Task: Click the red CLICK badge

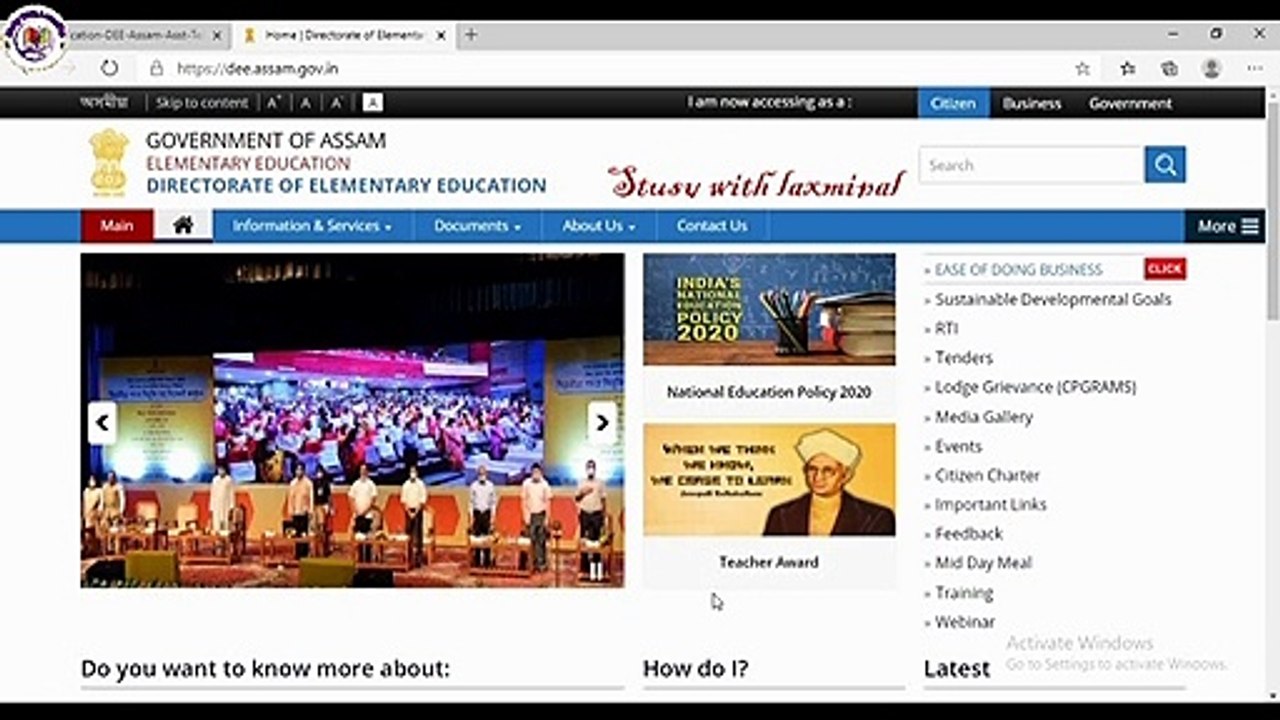Action: (x=1165, y=268)
